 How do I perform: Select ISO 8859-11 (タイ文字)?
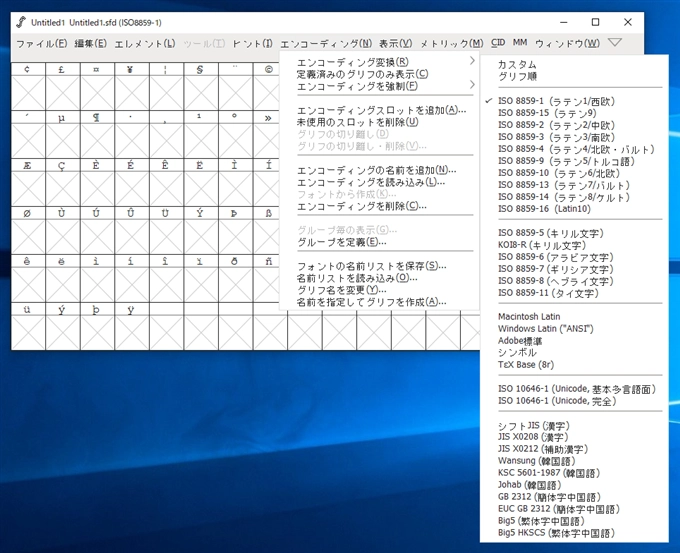click(x=574, y=293)
